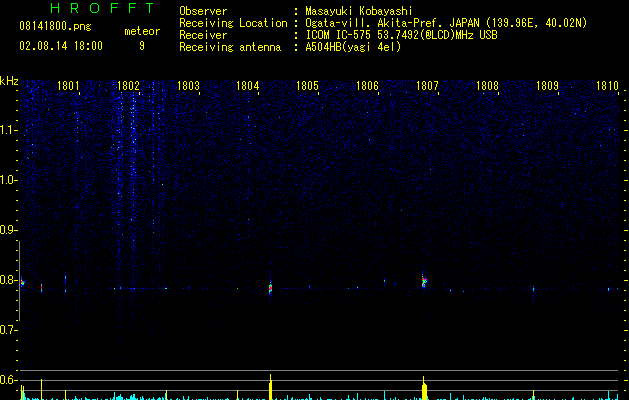Image resolution: width=629 pixels, height=400 pixels.
Task: Click the date stamp 02.08.14 18:00
Action: [61, 46]
